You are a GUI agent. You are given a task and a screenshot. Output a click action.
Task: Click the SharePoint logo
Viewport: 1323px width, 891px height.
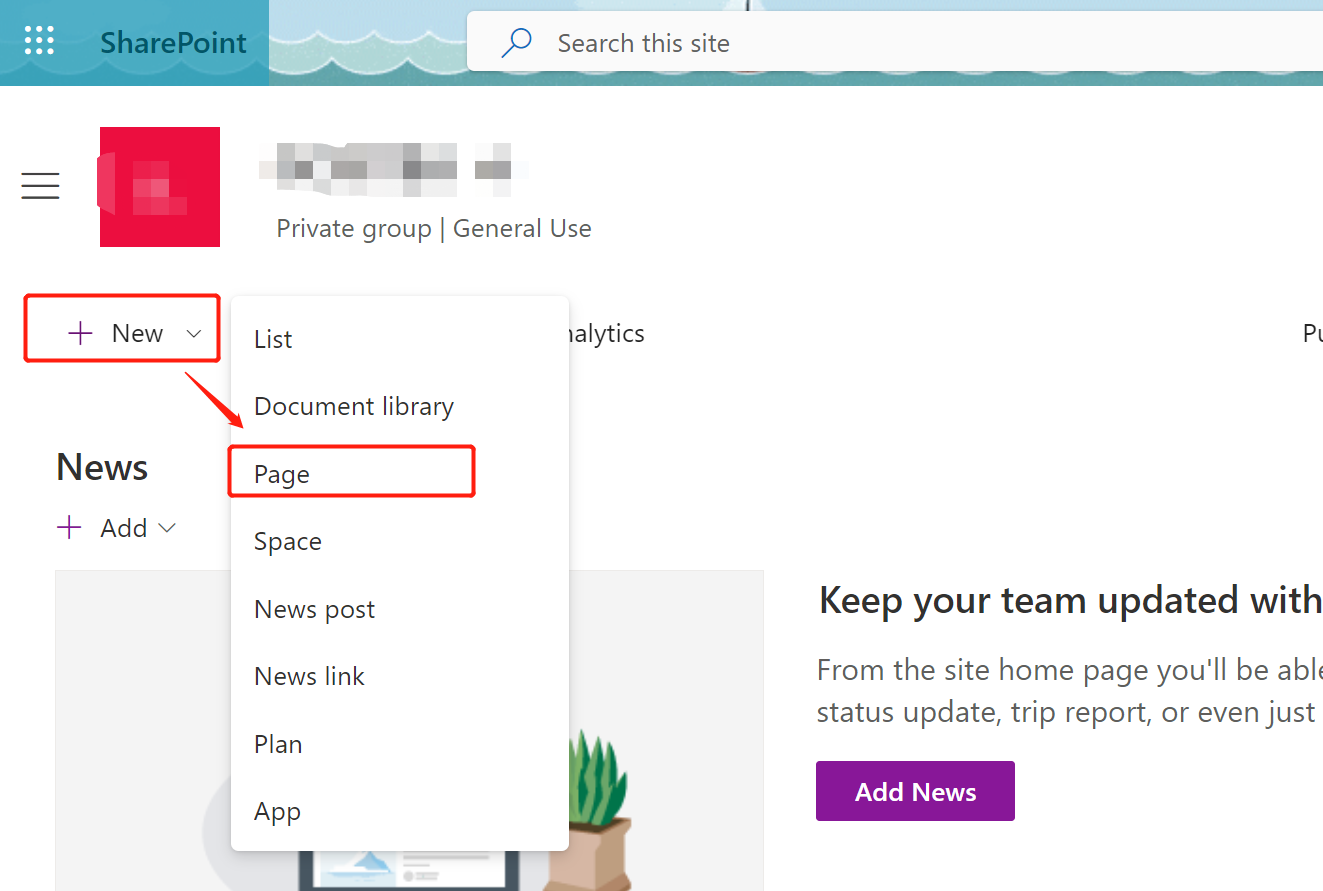[172, 42]
